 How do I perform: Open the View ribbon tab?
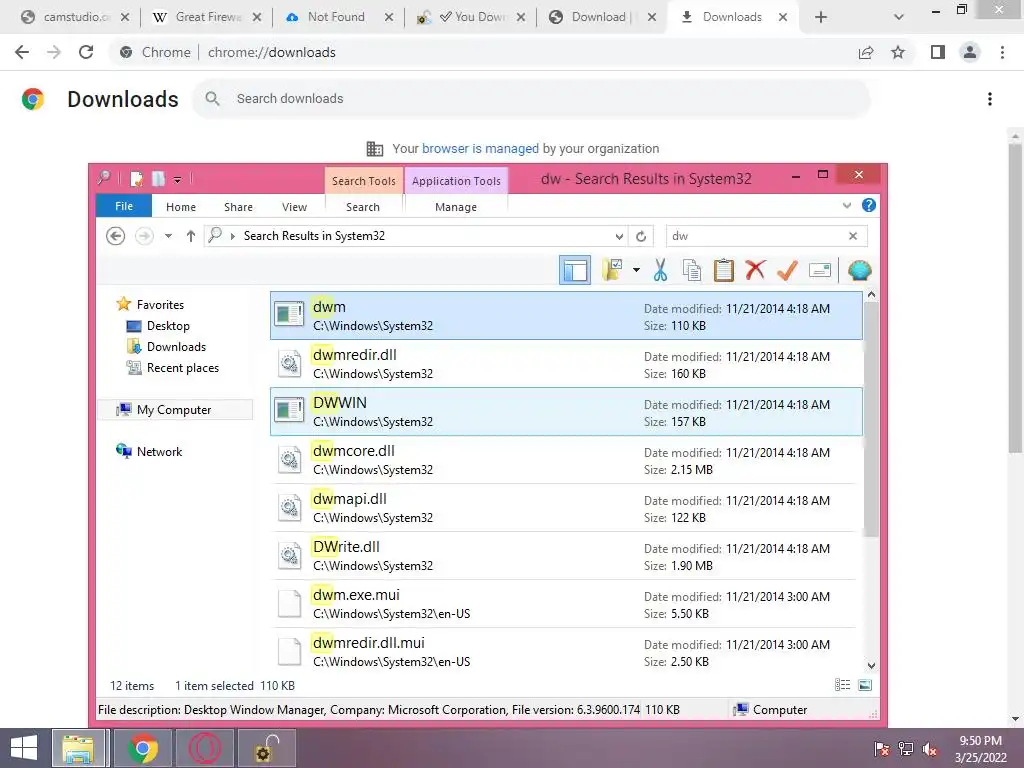295,207
